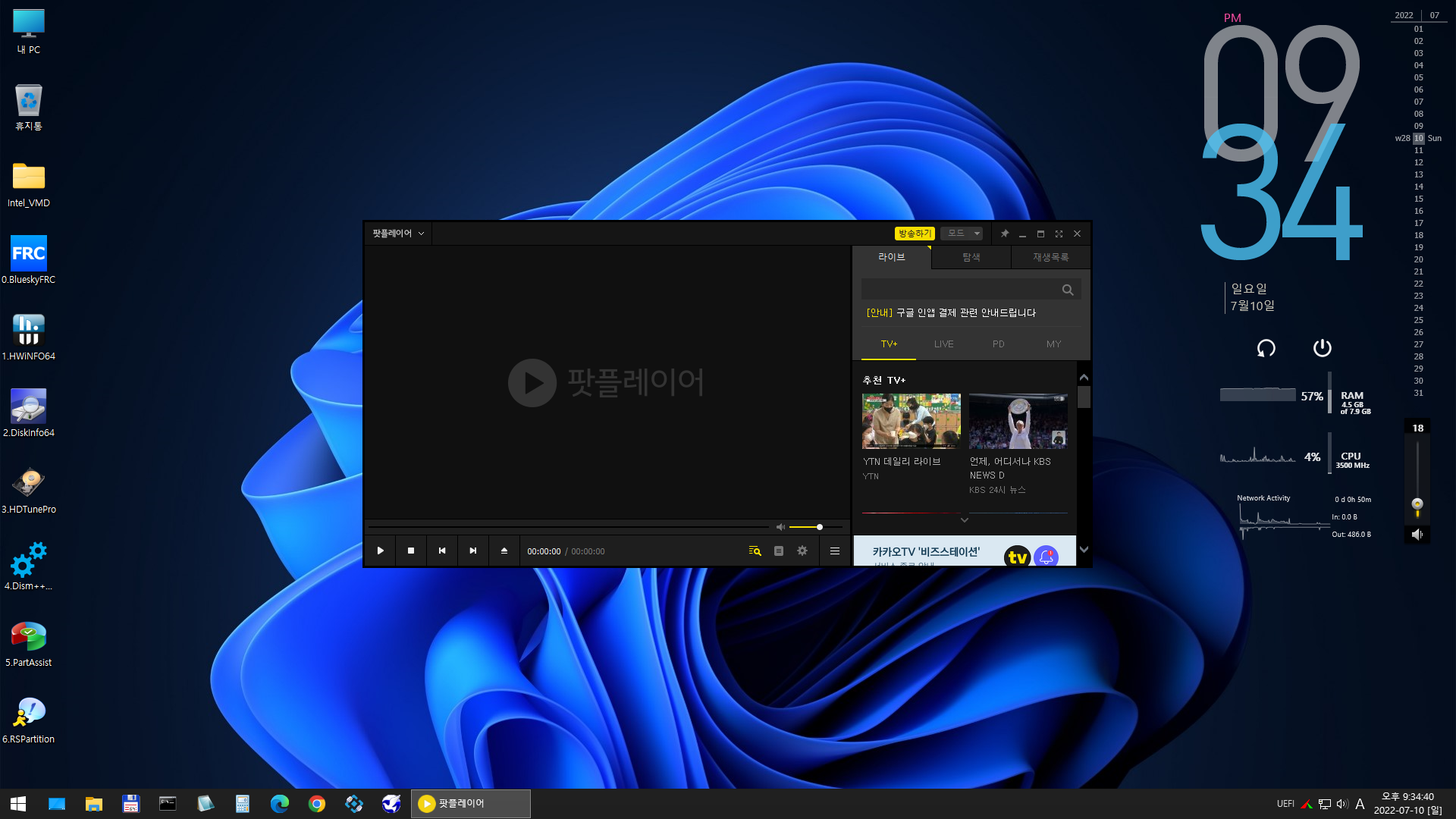Click the stop button in PotPlayer
The height and width of the screenshot is (819, 1456).
pos(411,551)
